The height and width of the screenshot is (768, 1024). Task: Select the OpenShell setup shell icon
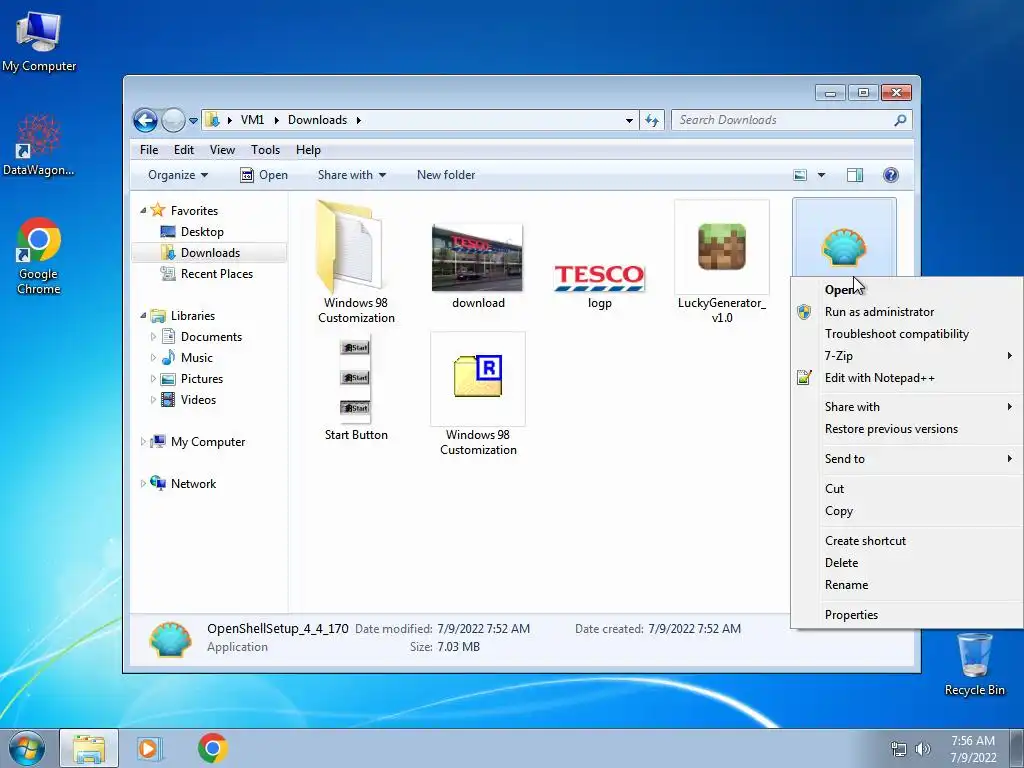(844, 248)
